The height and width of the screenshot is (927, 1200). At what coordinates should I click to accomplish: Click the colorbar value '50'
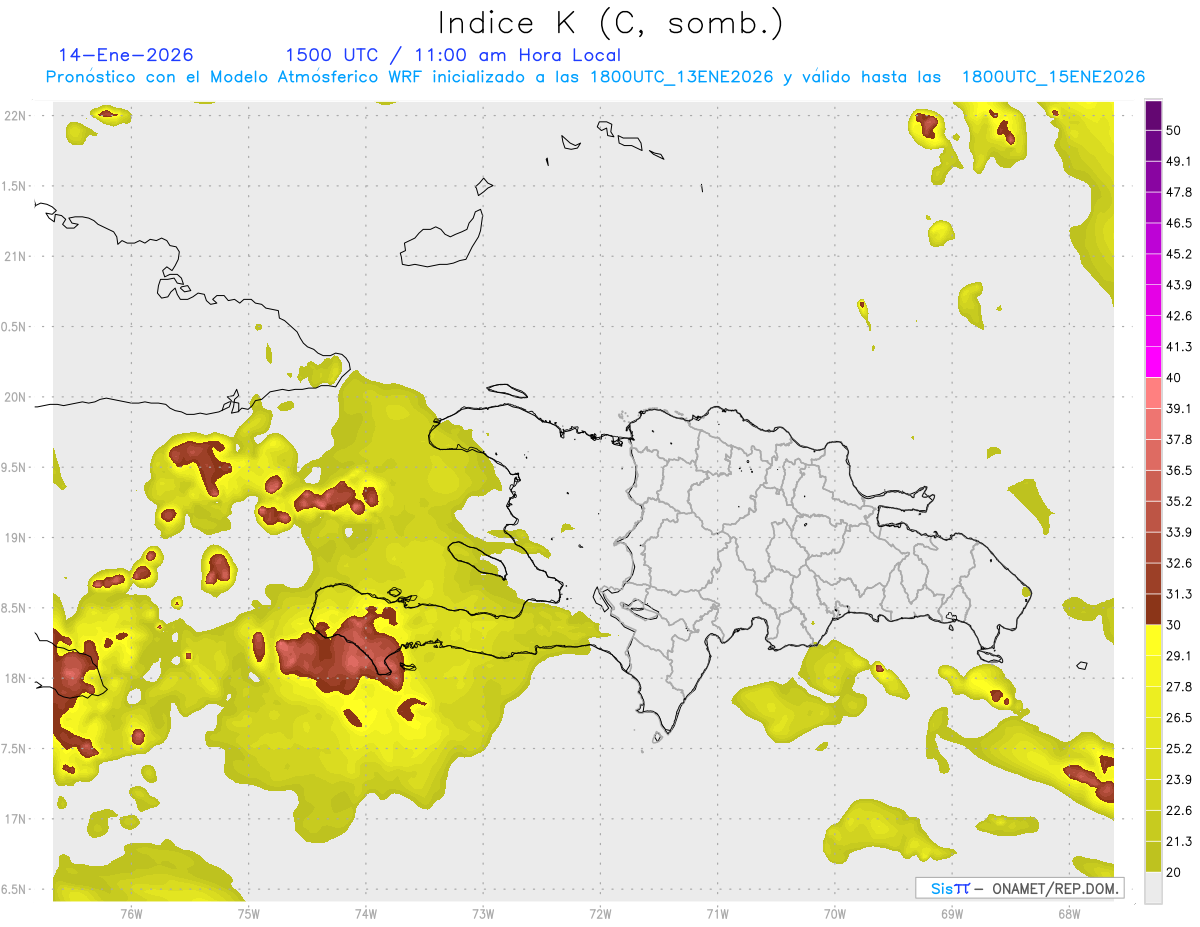[1174, 131]
